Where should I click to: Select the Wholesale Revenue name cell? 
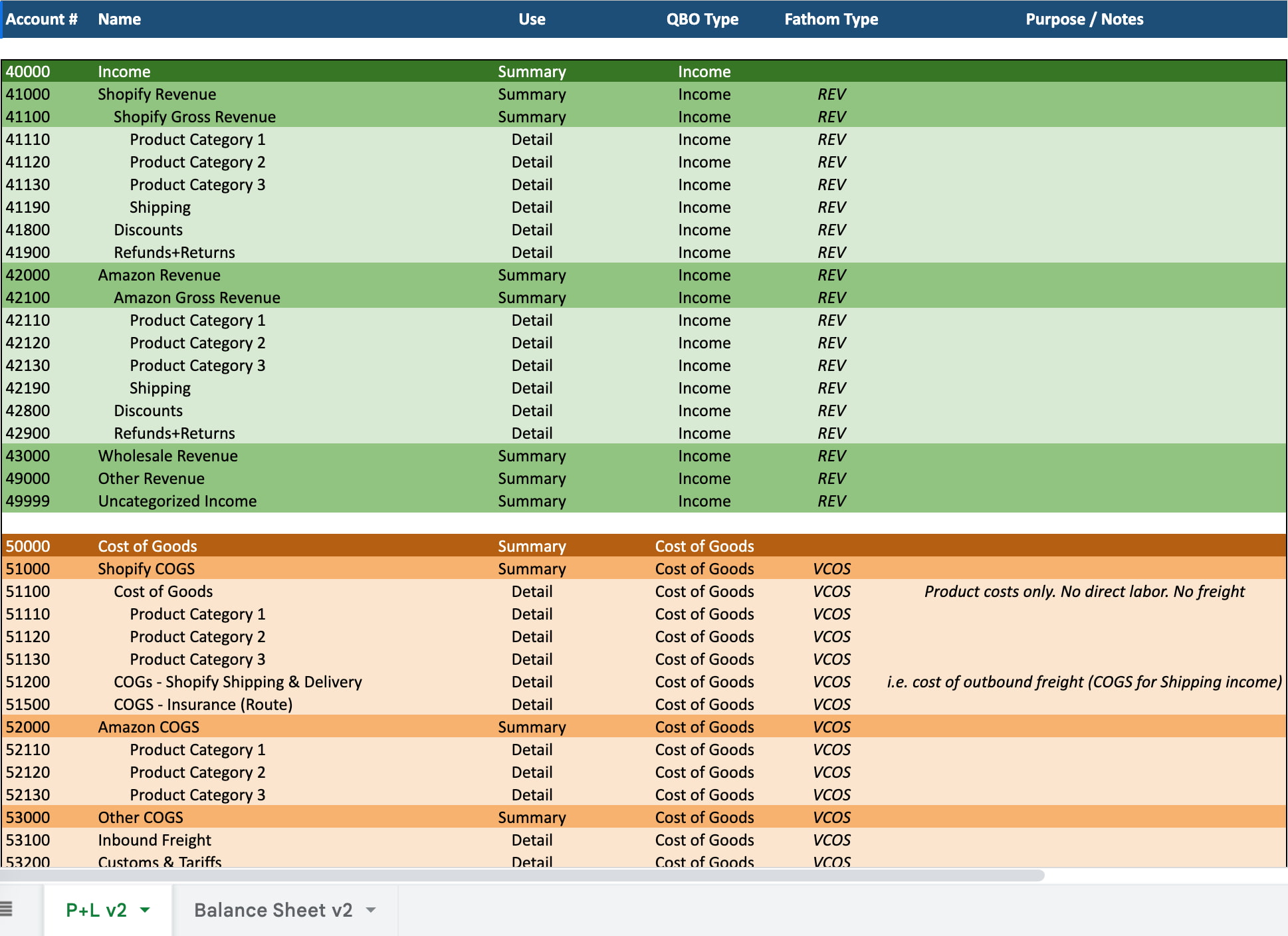point(167,456)
